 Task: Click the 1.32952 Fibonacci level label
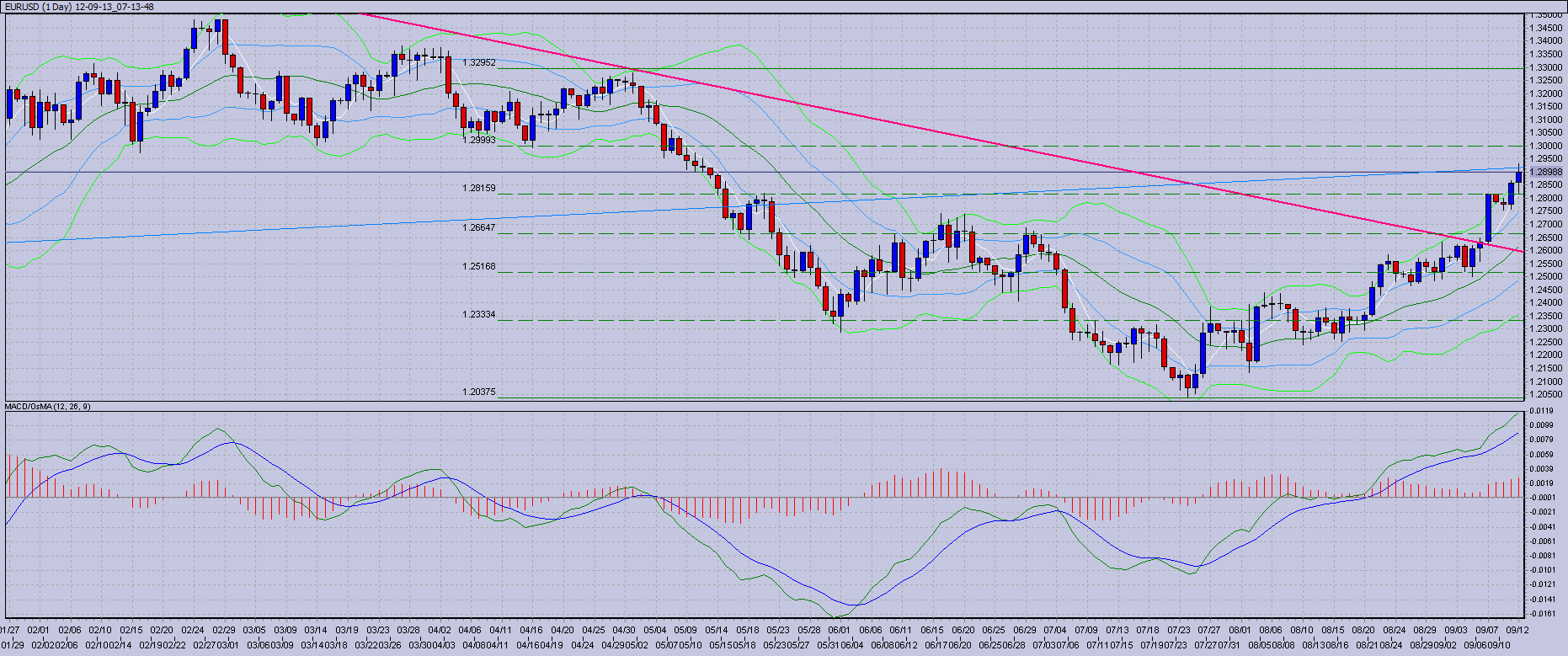click(x=478, y=62)
